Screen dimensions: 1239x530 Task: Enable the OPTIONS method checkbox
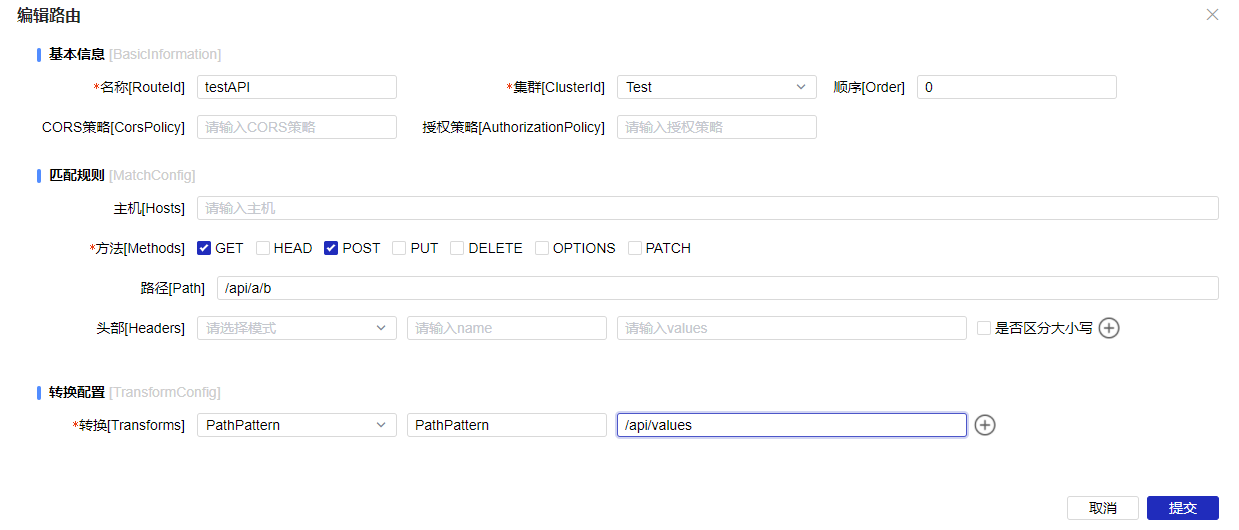pyautogui.click(x=542, y=248)
